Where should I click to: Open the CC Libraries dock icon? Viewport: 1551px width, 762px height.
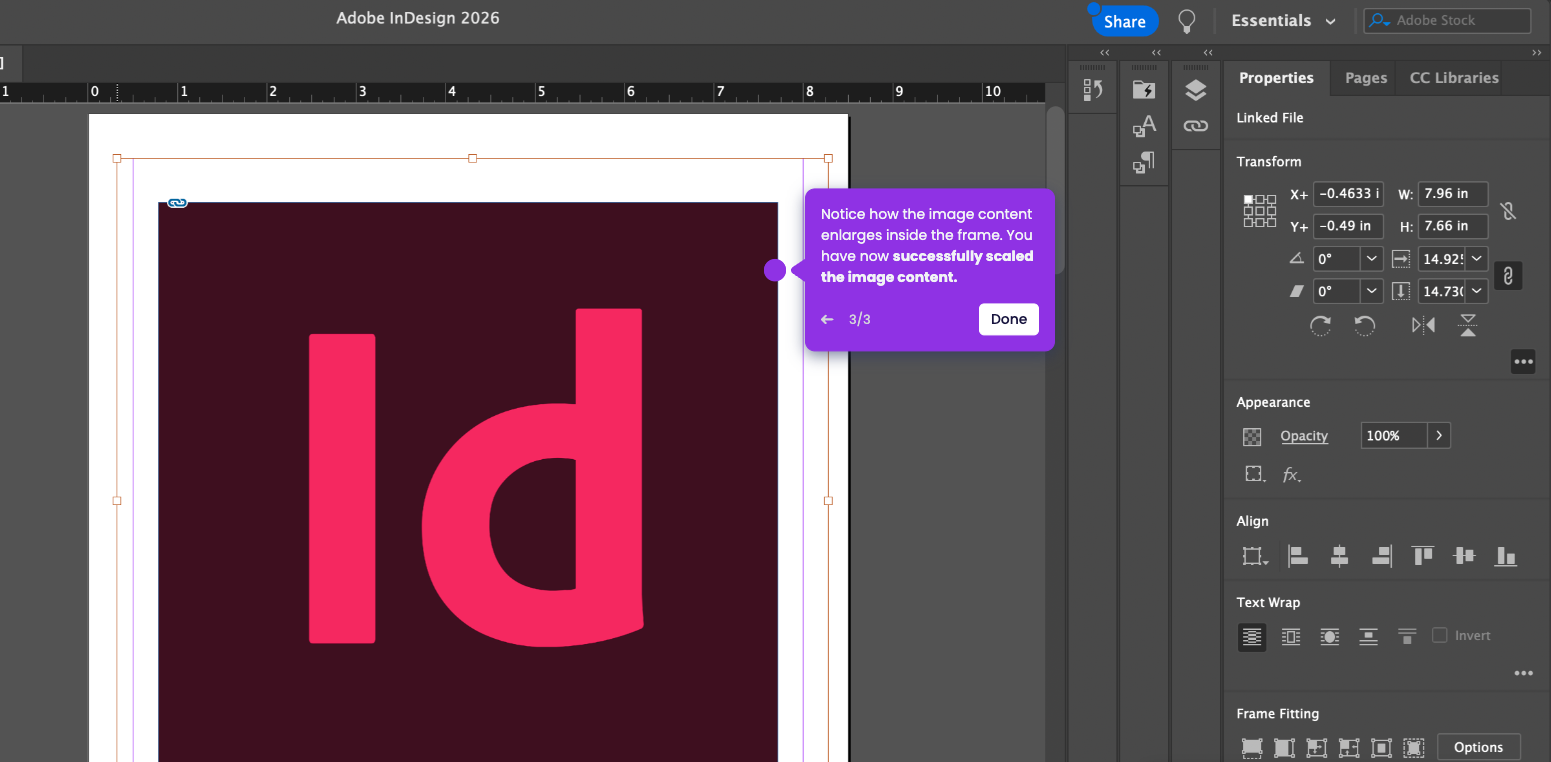(1143, 91)
